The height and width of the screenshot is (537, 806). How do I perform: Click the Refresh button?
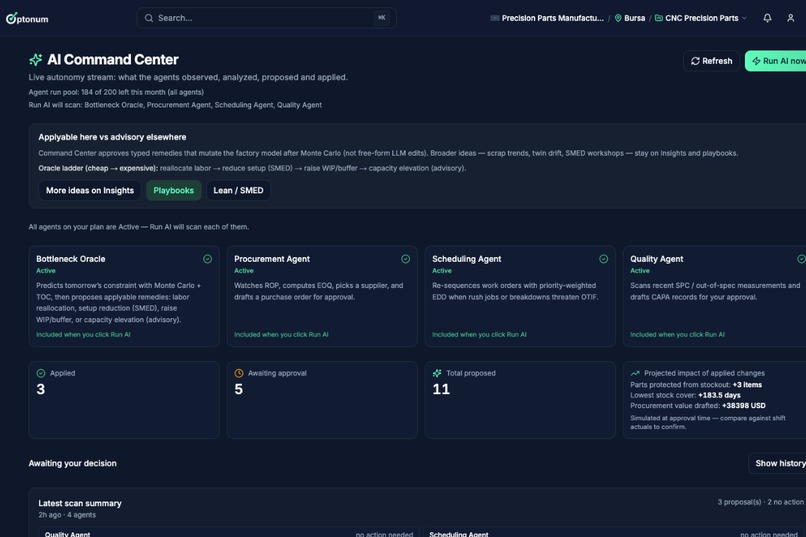coord(711,61)
